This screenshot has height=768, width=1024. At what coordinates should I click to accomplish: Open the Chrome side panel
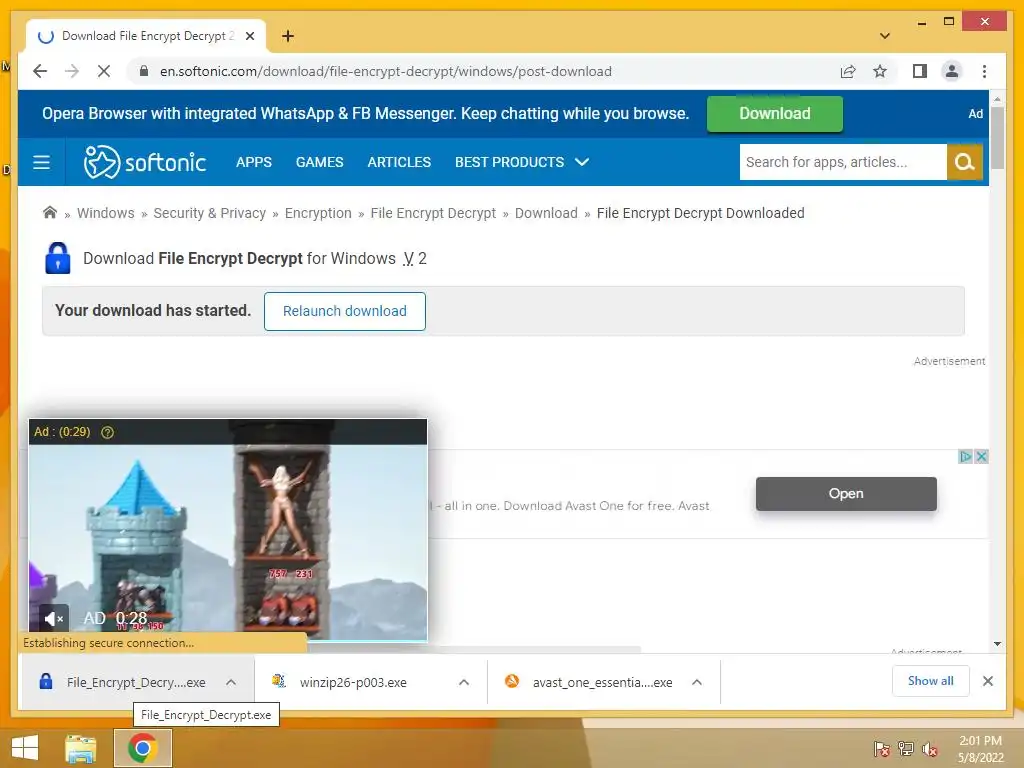click(920, 71)
